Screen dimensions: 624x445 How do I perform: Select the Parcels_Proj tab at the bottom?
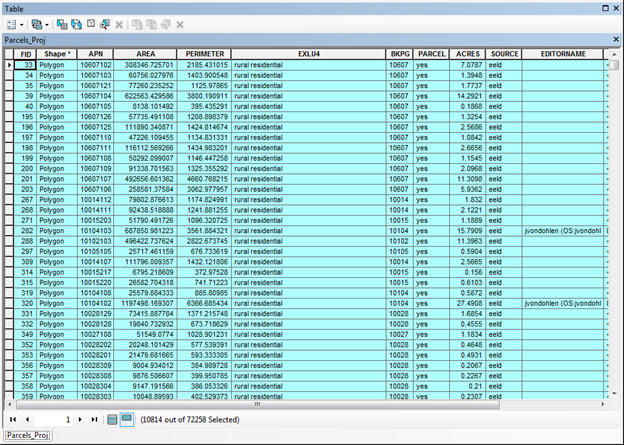[27, 437]
